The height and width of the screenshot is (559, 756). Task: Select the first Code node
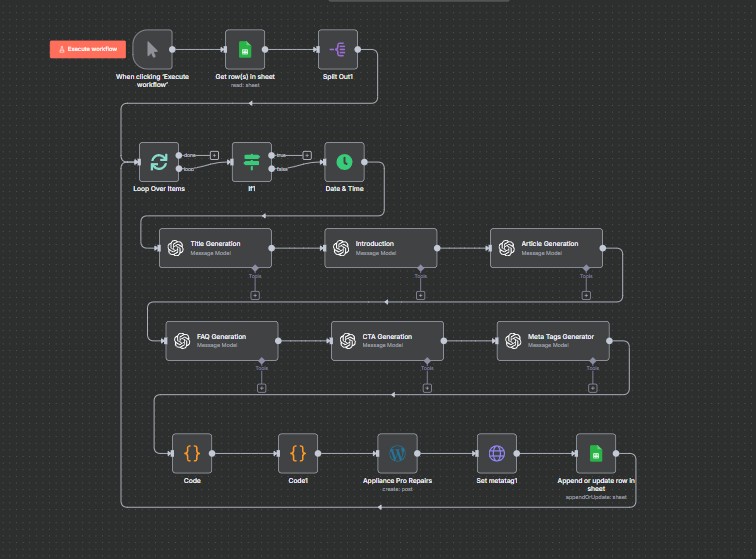pyautogui.click(x=192, y=453)
